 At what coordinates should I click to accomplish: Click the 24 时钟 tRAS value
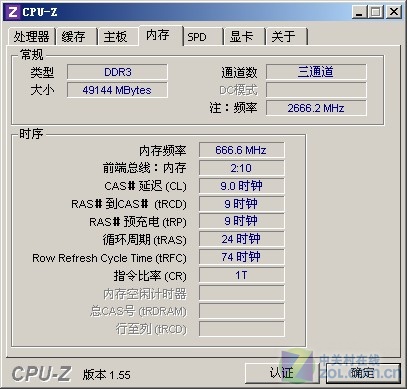[241, 239]
